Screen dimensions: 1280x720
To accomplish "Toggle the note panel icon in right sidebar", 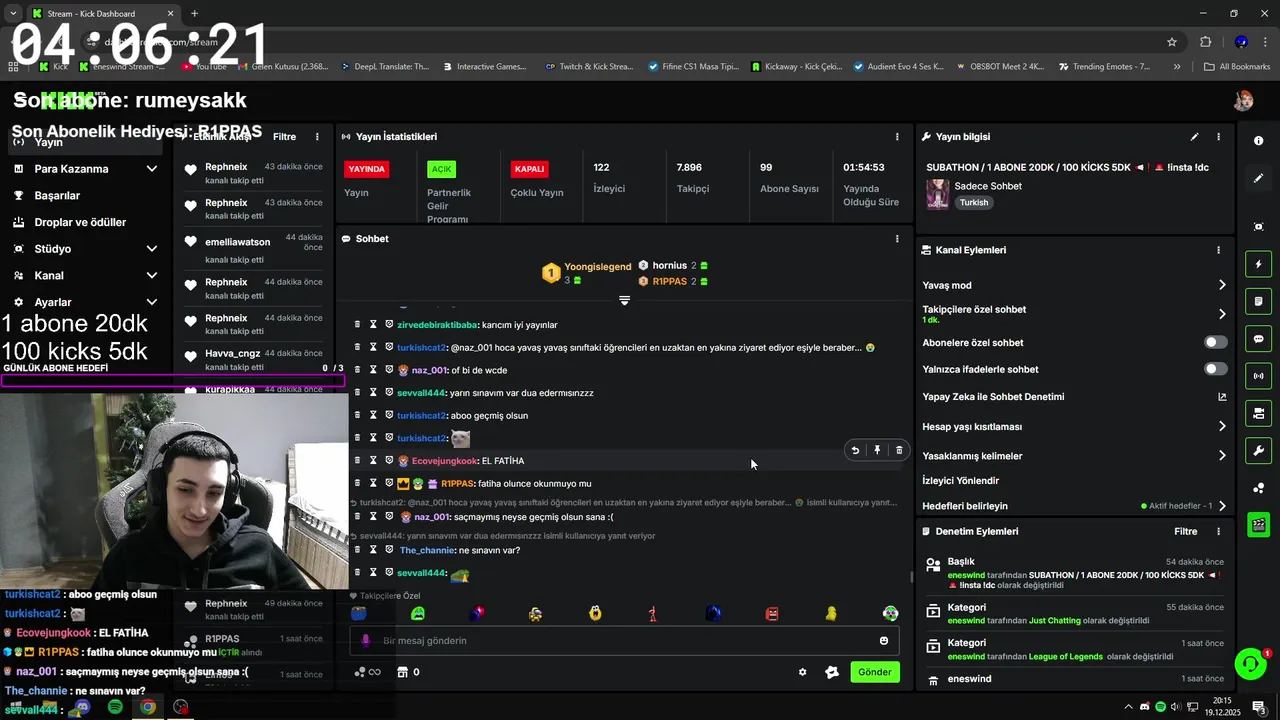I will tap(1258, 301).
